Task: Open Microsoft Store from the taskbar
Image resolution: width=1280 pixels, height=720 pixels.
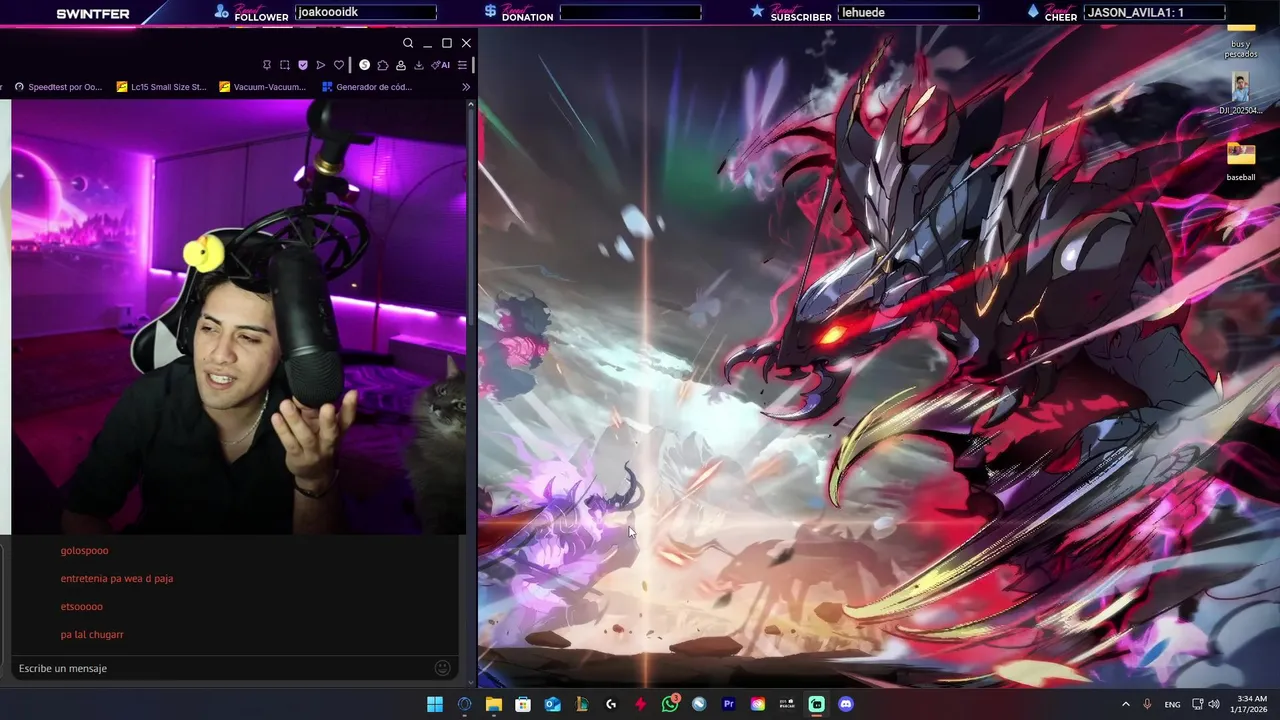Action: [523, 704]
